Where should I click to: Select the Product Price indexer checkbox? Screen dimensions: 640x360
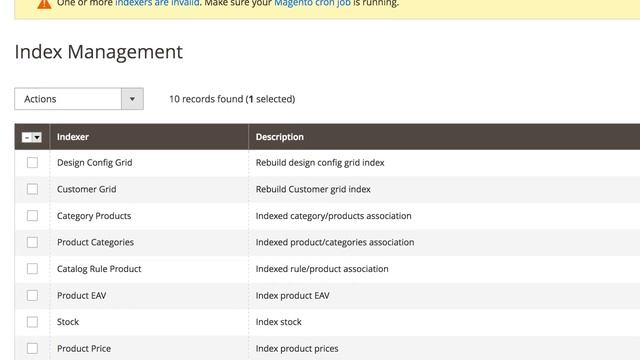(x=32, y=348)
